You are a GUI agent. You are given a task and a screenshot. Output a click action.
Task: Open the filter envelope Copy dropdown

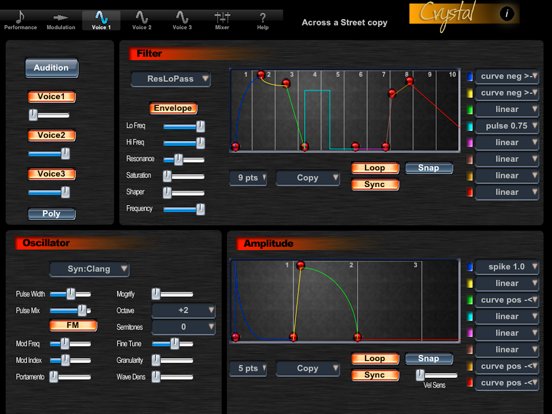pyautogui.click(x=308, y=178)
